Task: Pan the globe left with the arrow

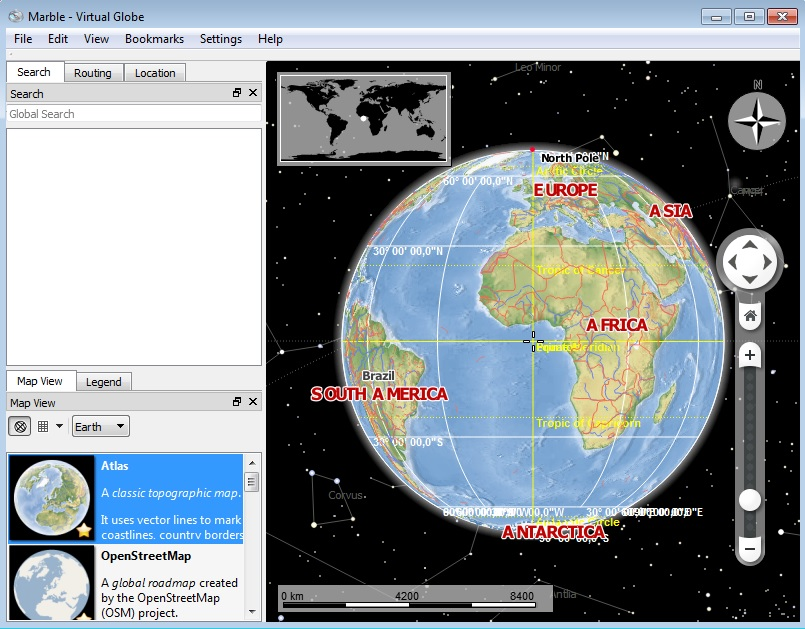Action: pyautogui.click(x=732, y=262)
